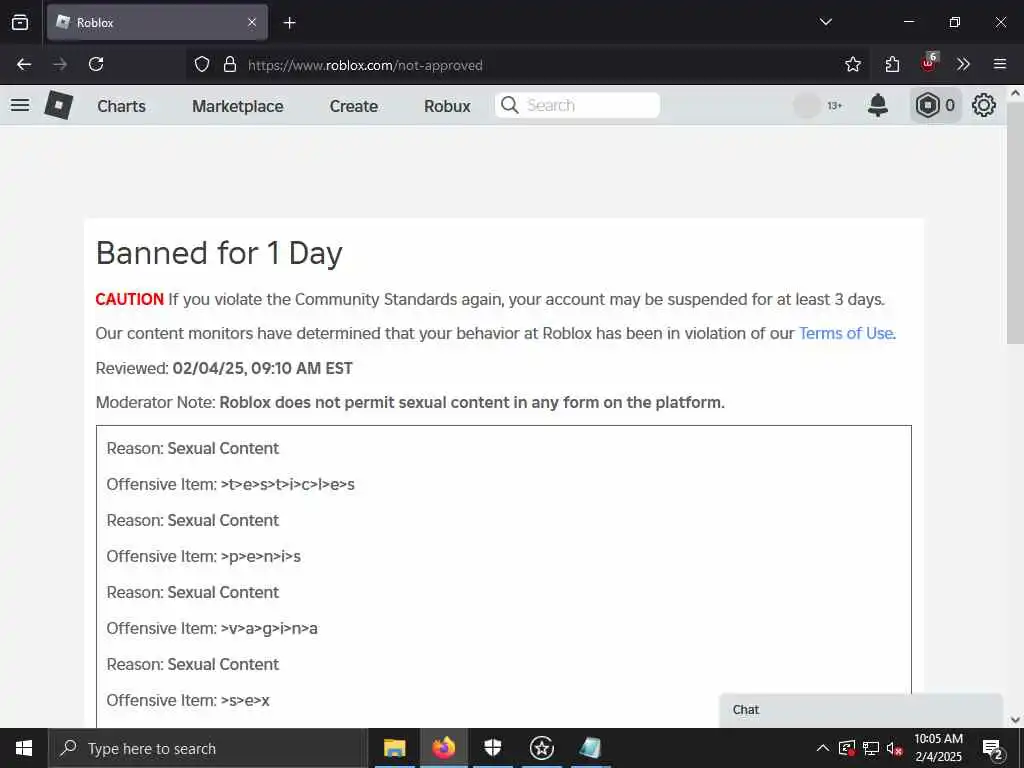This screenshot has width=1024, height=768.
Task: Open File Explorer from the taskbar
Action: tap(394, 748)
